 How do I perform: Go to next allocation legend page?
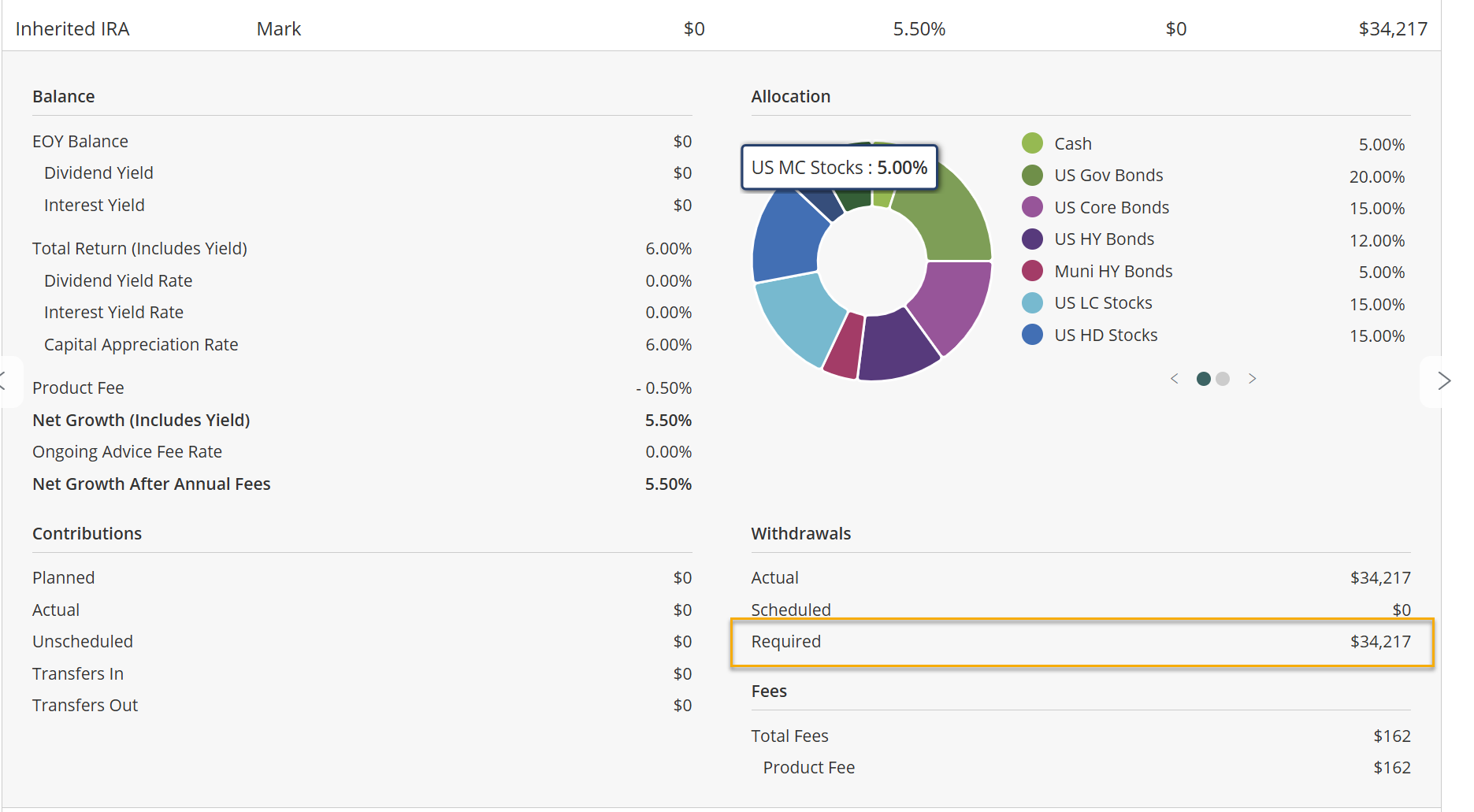(1252, 379)
